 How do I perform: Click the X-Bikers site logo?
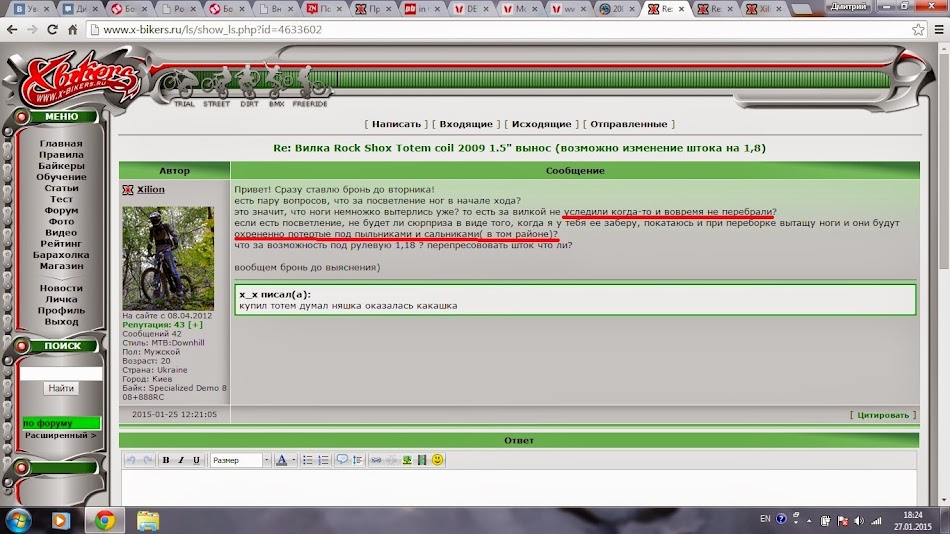pyautogui.click(x=78, y=82)
